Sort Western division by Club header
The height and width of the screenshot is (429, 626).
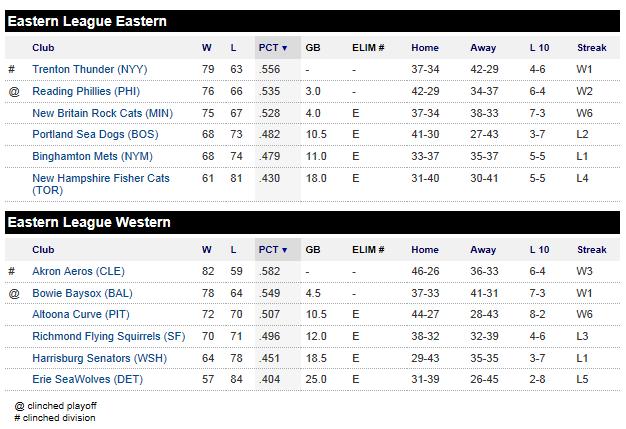(43, 249)
